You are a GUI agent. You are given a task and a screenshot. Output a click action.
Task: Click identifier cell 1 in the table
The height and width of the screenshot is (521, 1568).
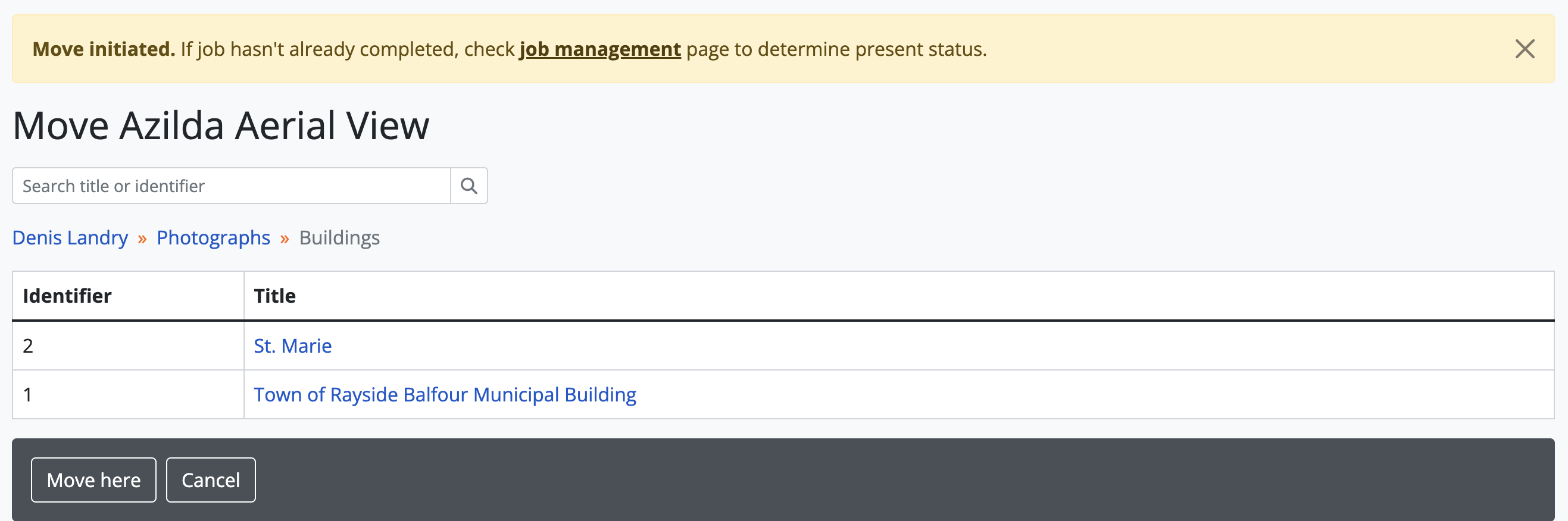28,394
